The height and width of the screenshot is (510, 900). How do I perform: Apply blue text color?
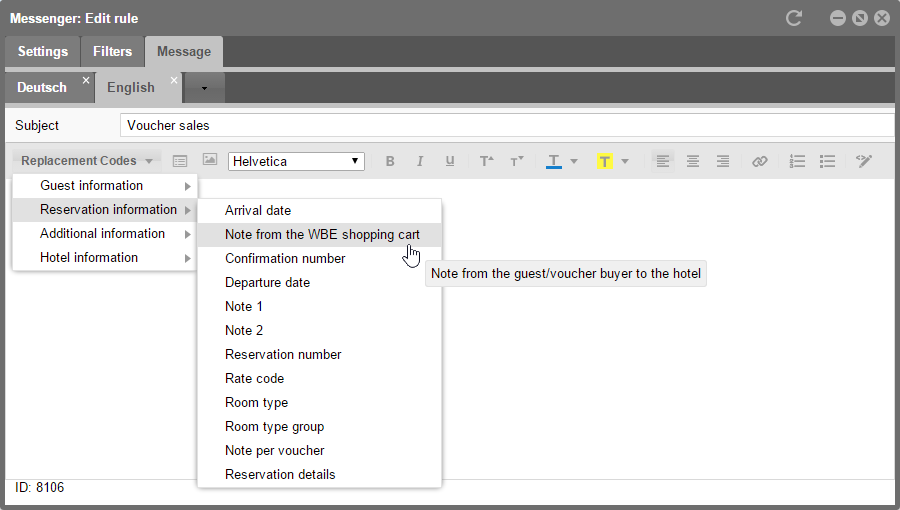pos(553,162)
